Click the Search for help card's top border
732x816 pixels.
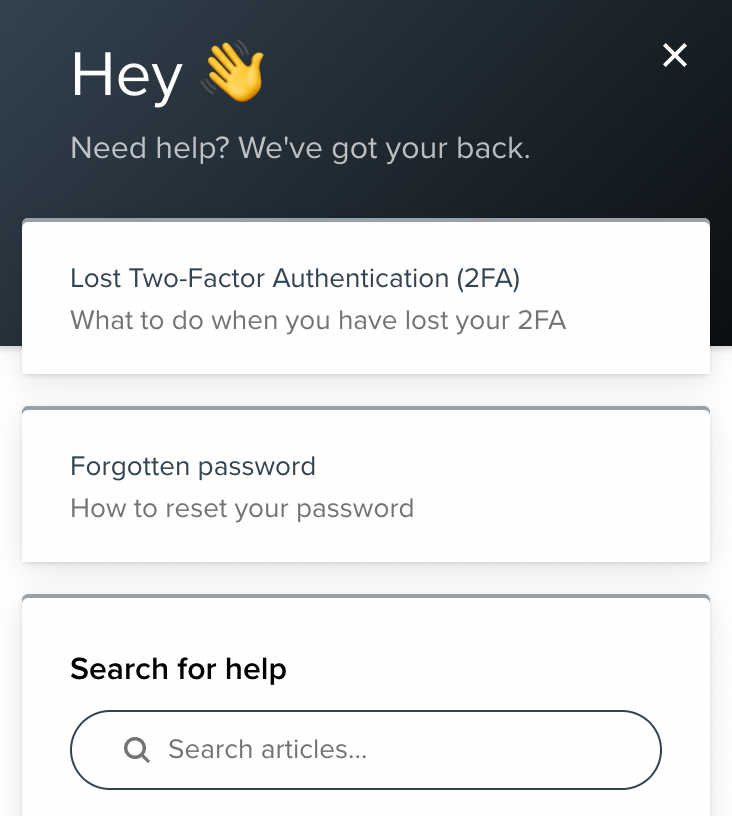366,597
